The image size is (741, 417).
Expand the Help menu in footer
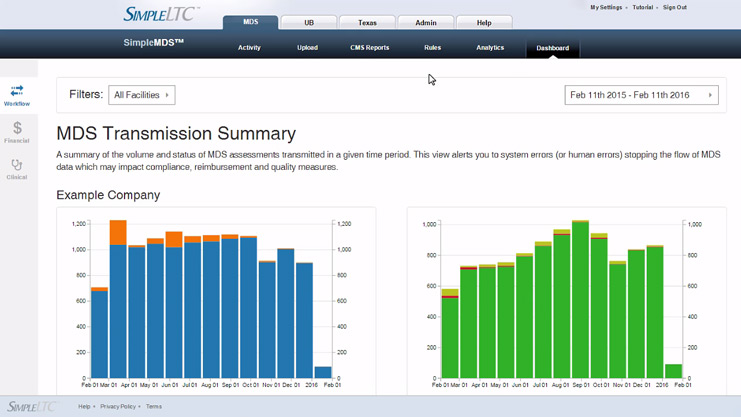tap(85, 407)
